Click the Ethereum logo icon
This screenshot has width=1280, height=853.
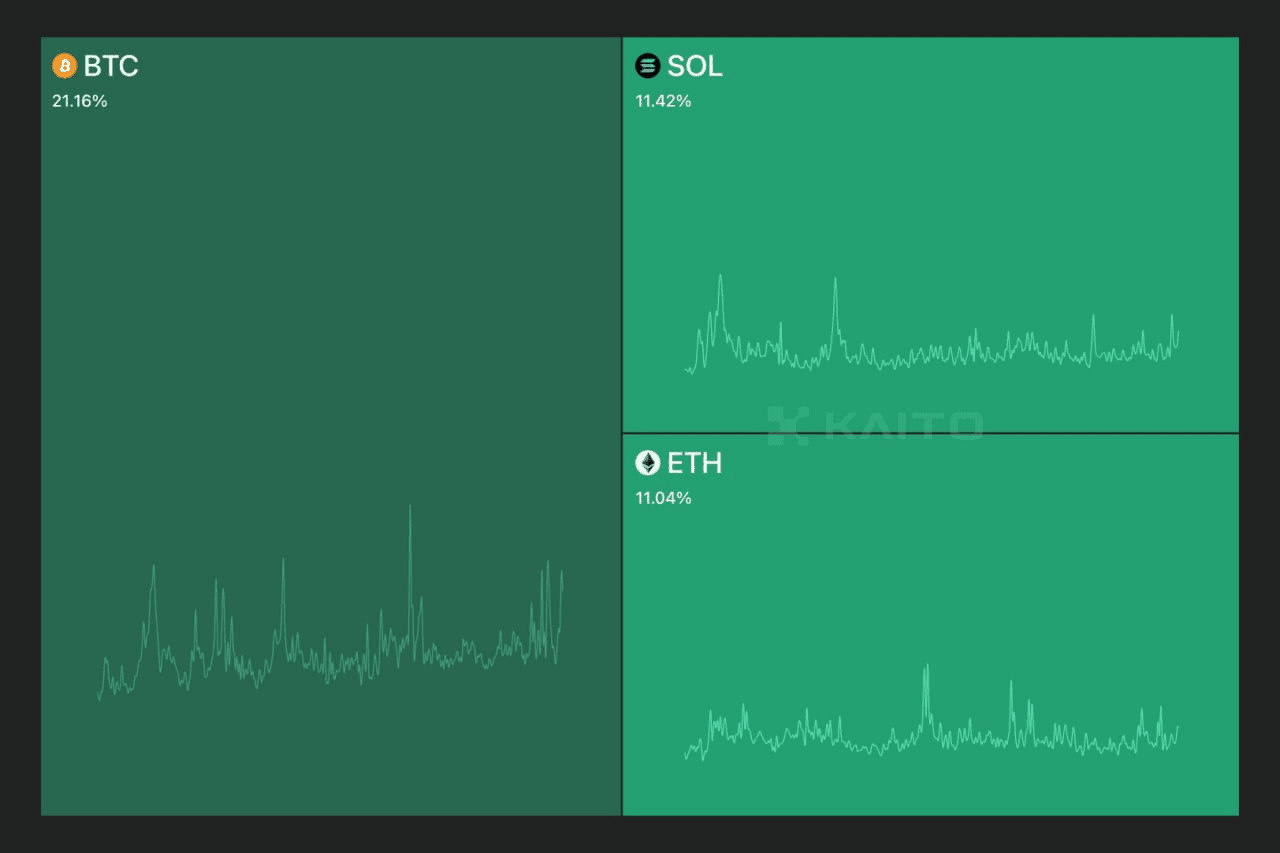[648, 463]
